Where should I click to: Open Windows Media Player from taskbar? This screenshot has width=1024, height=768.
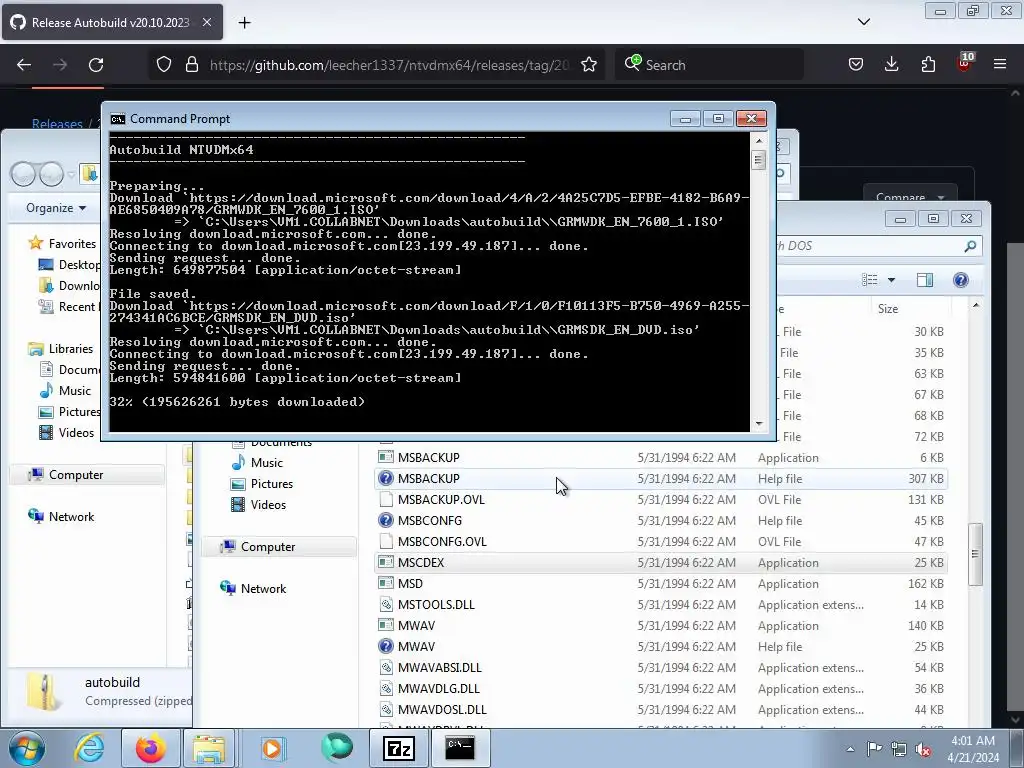[272, 748]
